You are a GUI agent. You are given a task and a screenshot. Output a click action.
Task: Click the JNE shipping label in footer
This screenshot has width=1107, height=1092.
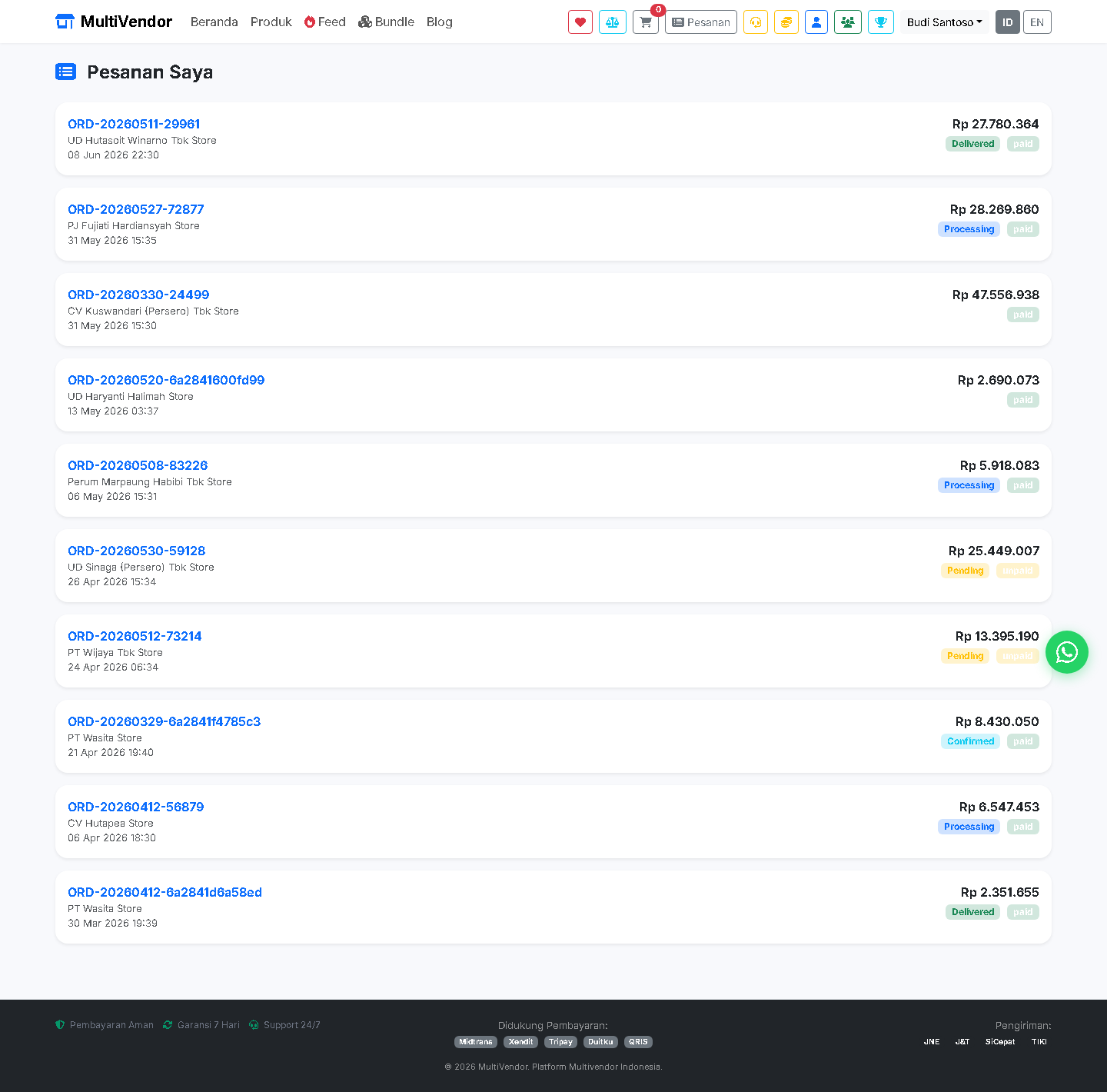coord(932,1042)
